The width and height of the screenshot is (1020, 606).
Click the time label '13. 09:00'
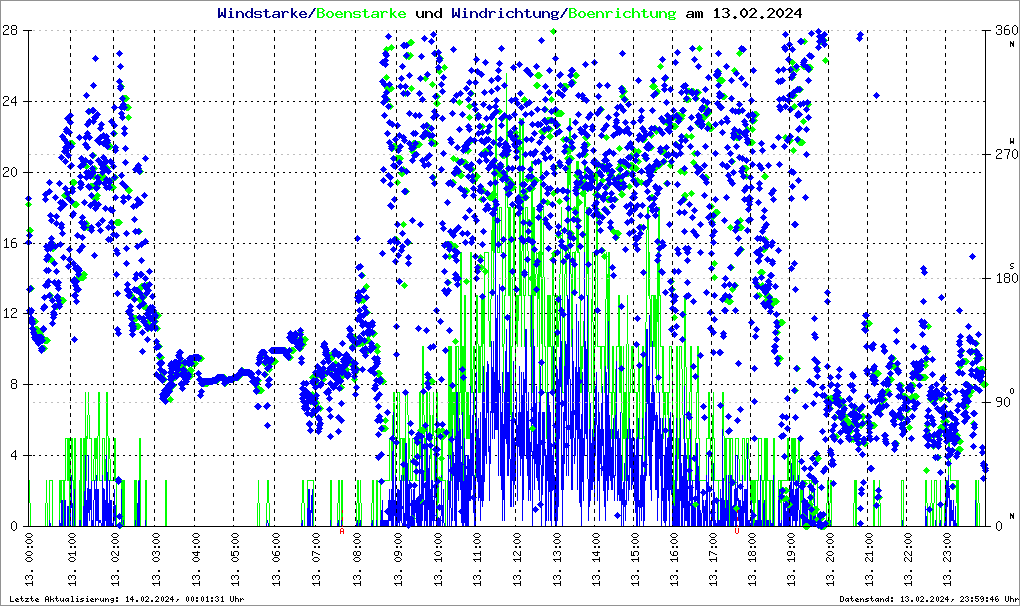click(396, 560)
